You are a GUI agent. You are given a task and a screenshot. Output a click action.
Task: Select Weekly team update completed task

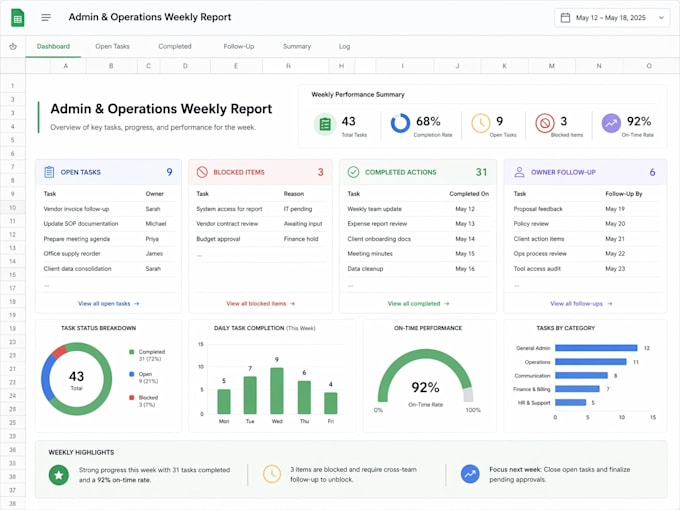point(375,209)
